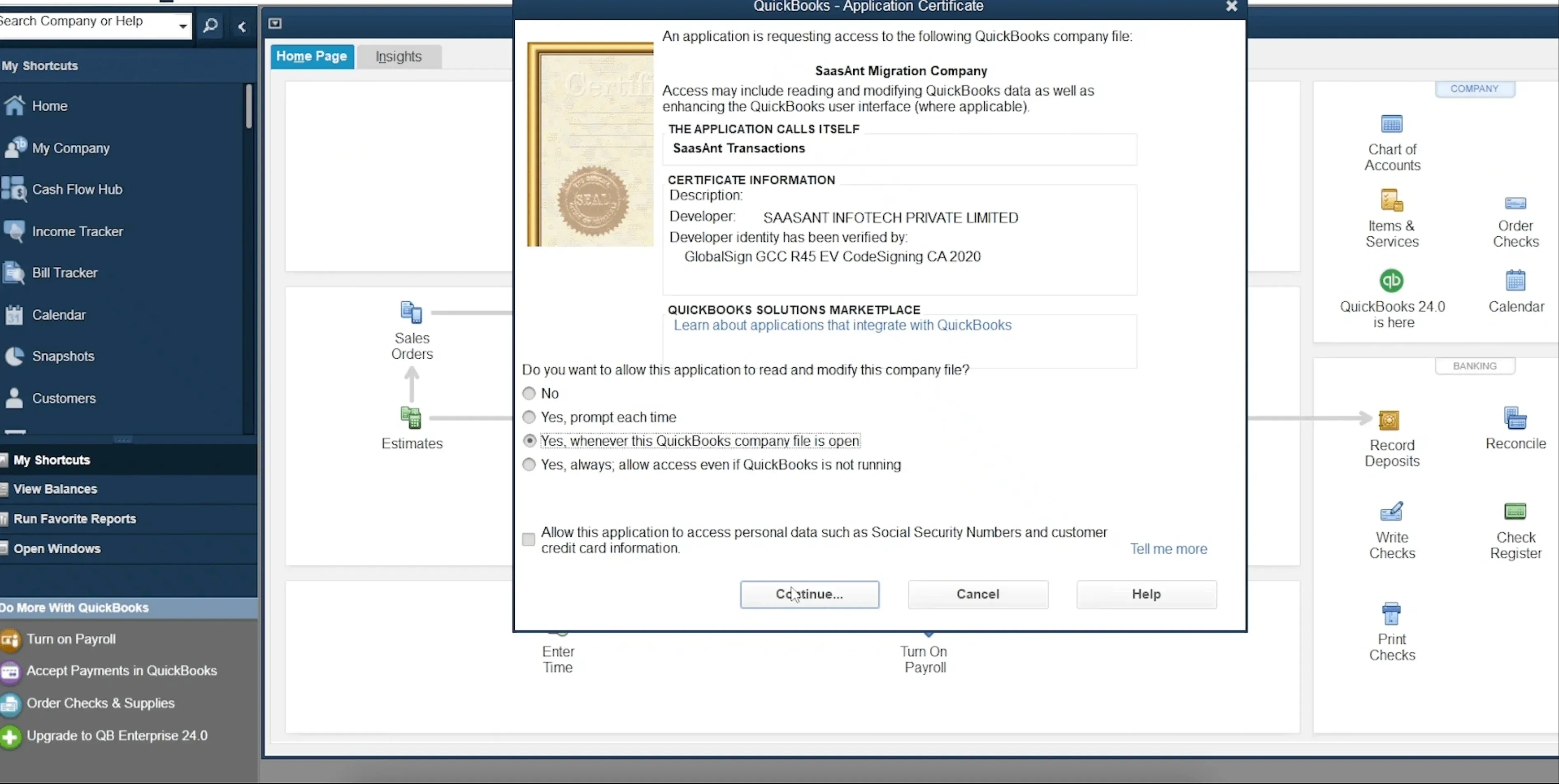Click Enter Time workflow item
1559x784 pixels.
point(558,659)
